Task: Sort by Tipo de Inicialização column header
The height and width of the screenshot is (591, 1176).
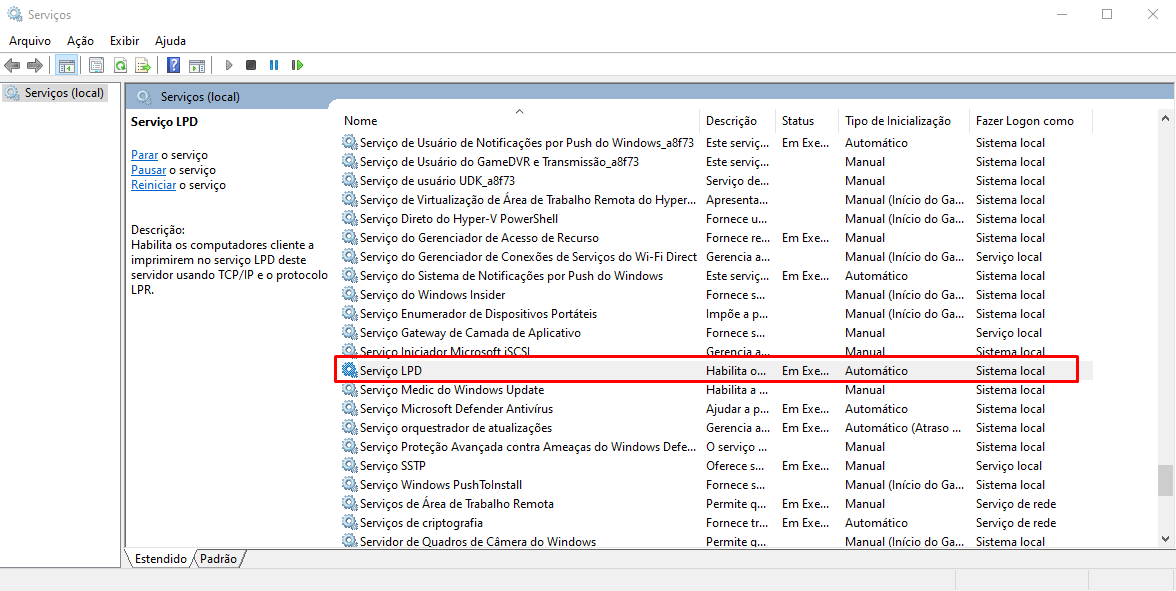Action: (897, 121)
